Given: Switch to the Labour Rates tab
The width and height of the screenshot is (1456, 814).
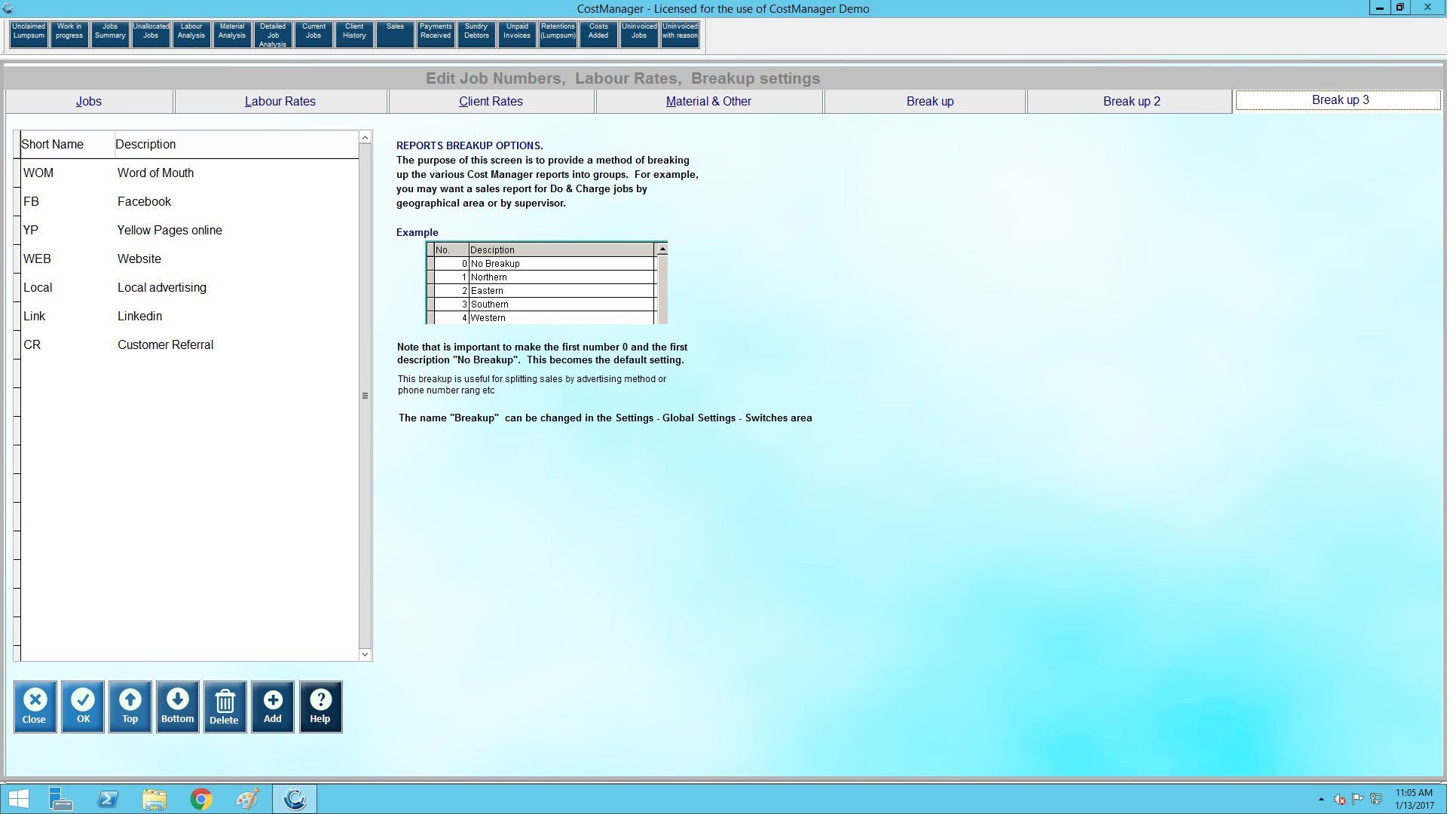Looking at the screenshot, I should [280, 101].
